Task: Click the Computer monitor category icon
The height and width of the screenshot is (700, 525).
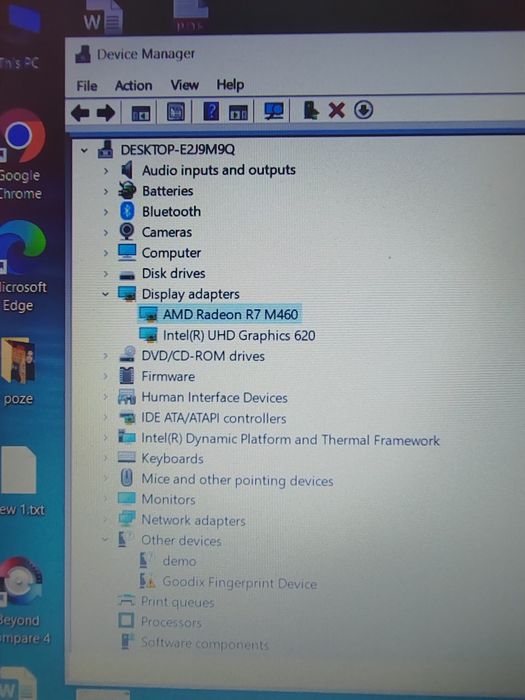Action: click(127, 252)
